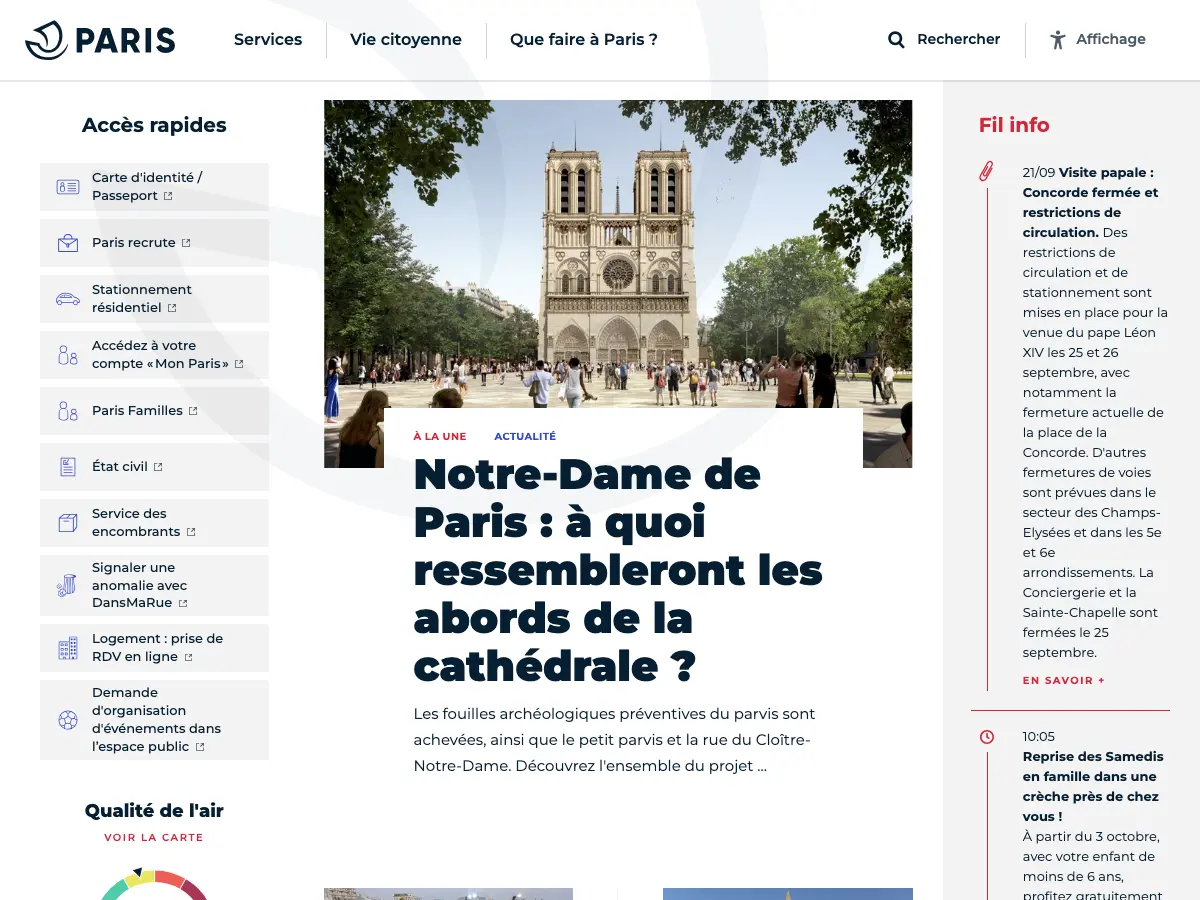
Task: Click the Paris logo in the header
Action: point(100,40)
